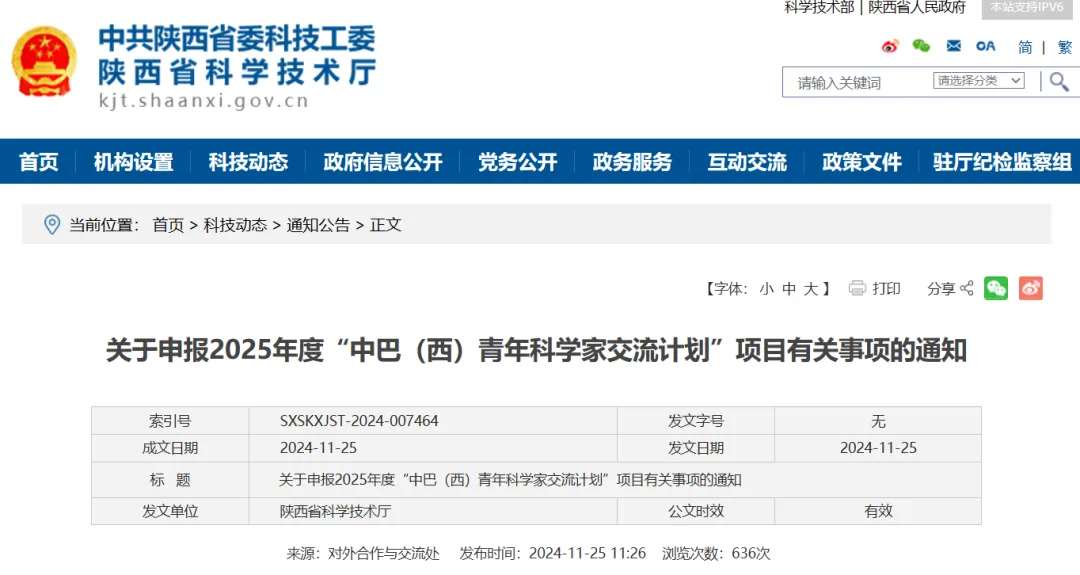Click the index number SXSKXJST-2024-007464
Image resolution: width=1080 pixels, height=575 pixels.
tap(359, 421)
